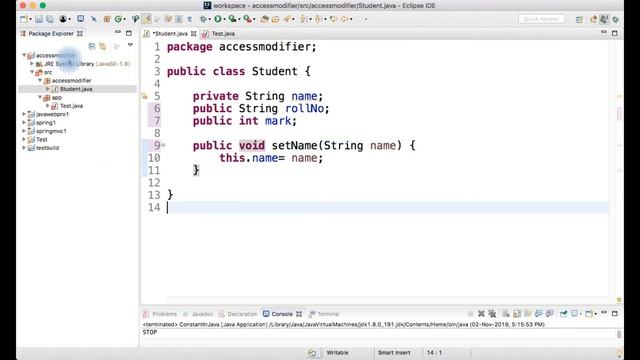640x360 pixels.
Task: Minimize the Package Explorer panel
Action: click(118, 32)
